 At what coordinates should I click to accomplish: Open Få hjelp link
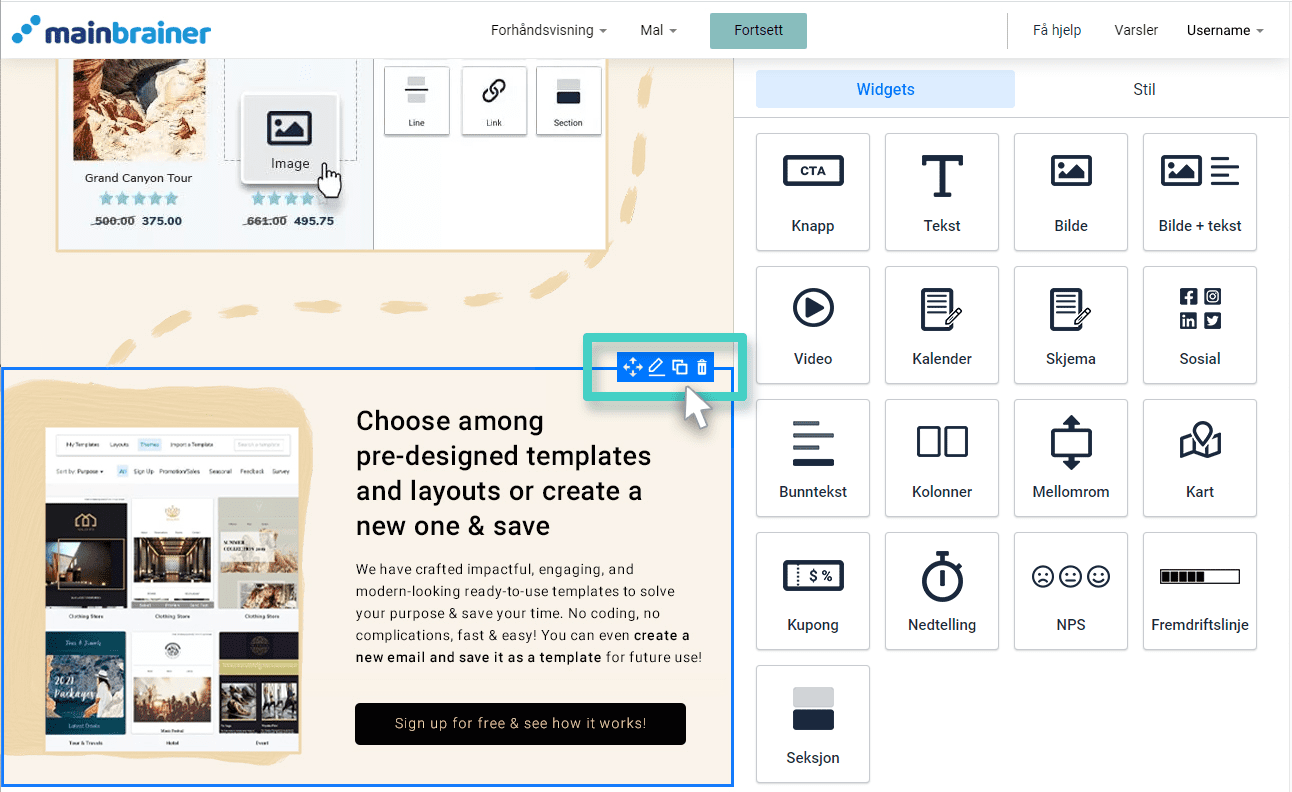pos(1056,30)
